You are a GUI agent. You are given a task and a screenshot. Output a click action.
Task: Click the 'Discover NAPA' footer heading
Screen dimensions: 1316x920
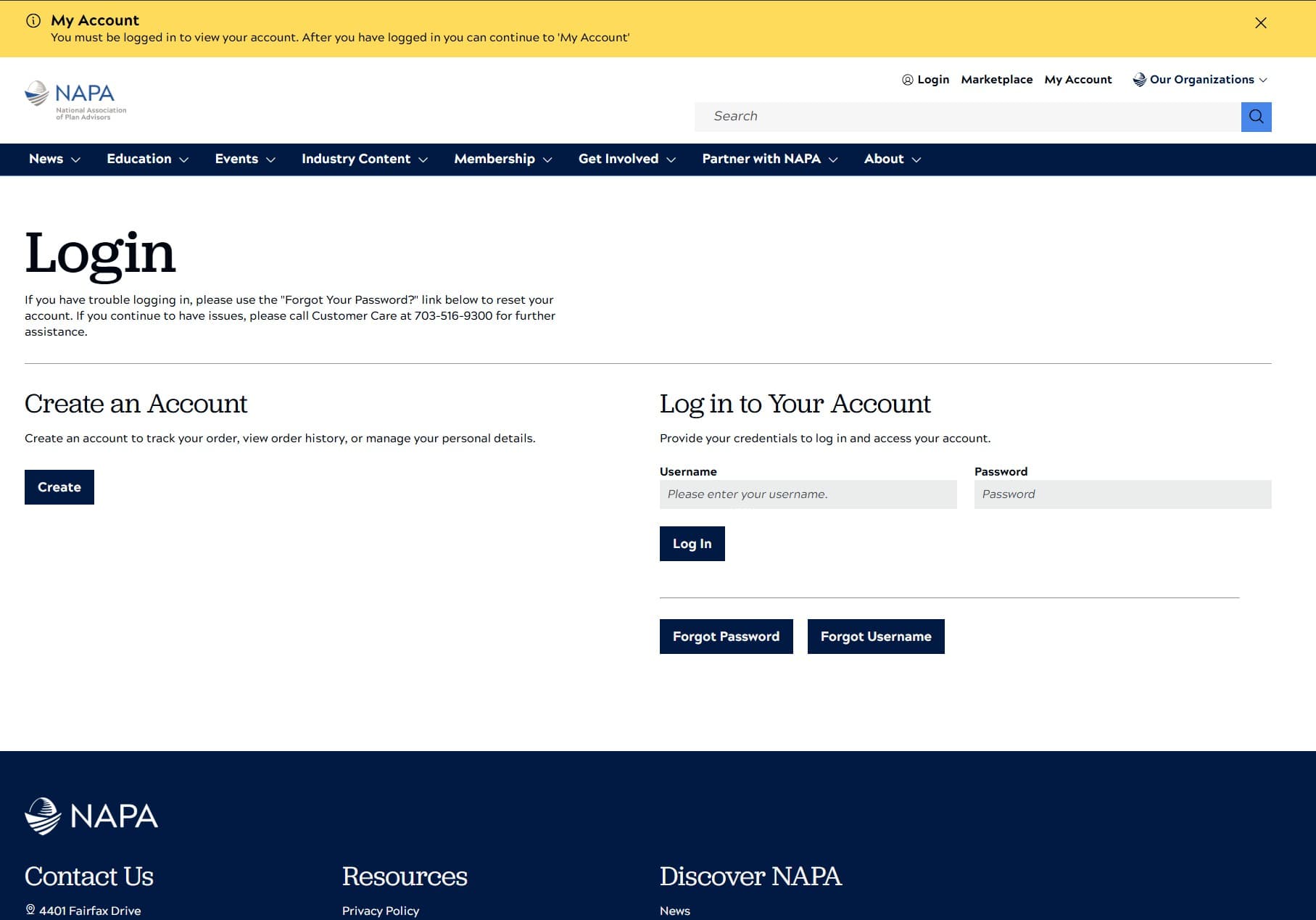[x=750, y=877]
